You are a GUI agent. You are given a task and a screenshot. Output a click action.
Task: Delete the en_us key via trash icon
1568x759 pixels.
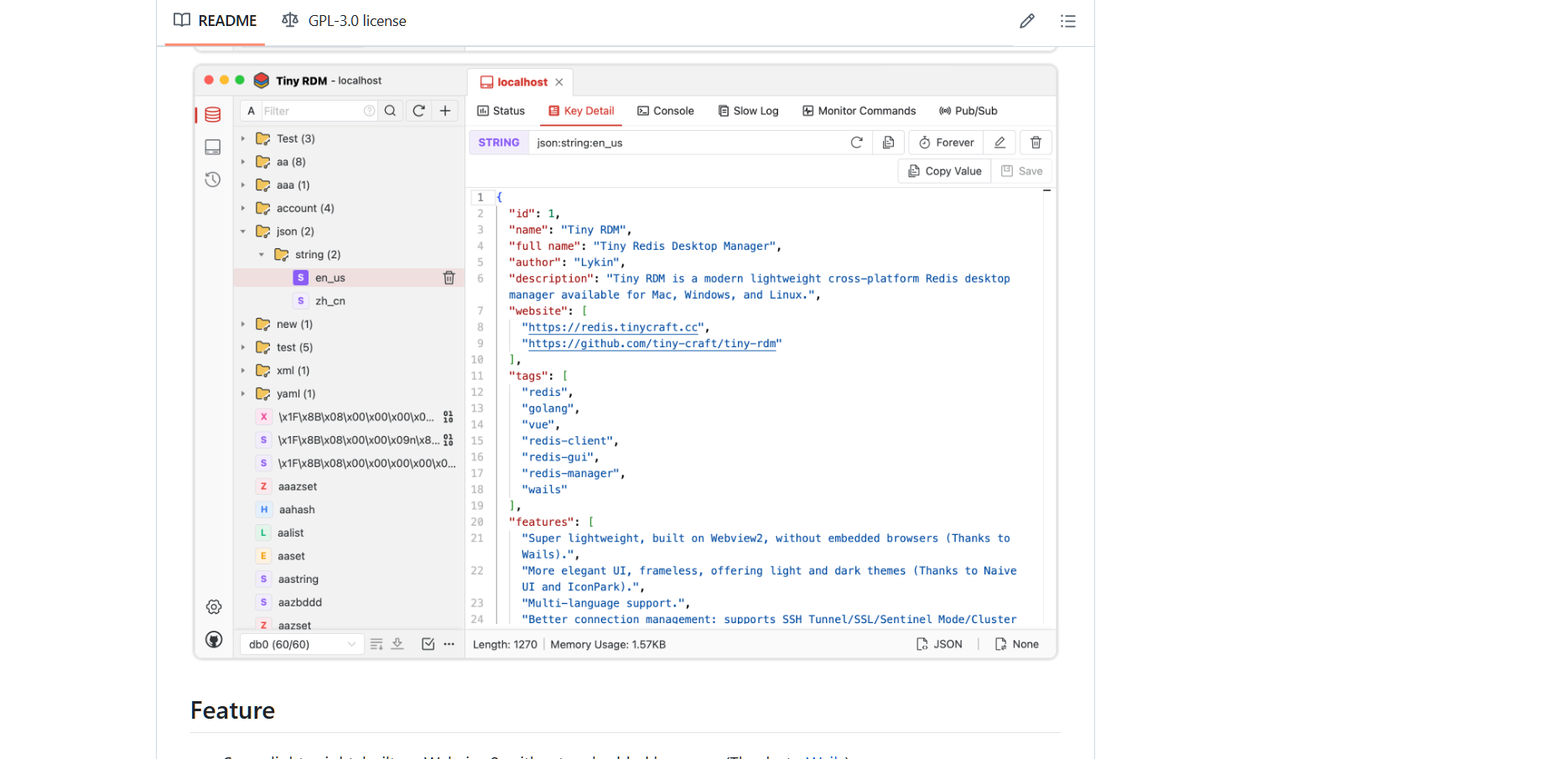pos(449,278)
